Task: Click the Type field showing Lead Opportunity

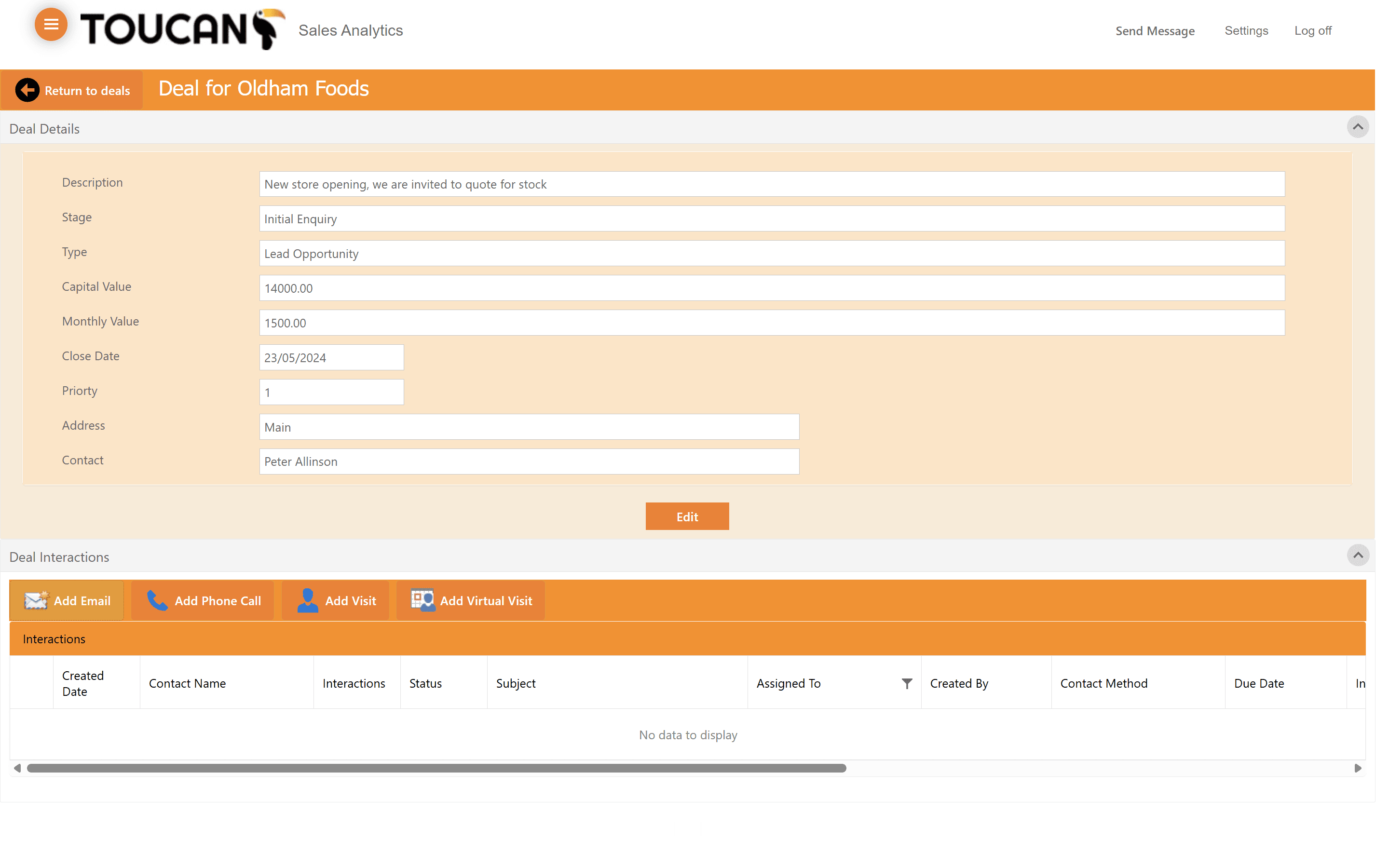Action: (772, 253)
